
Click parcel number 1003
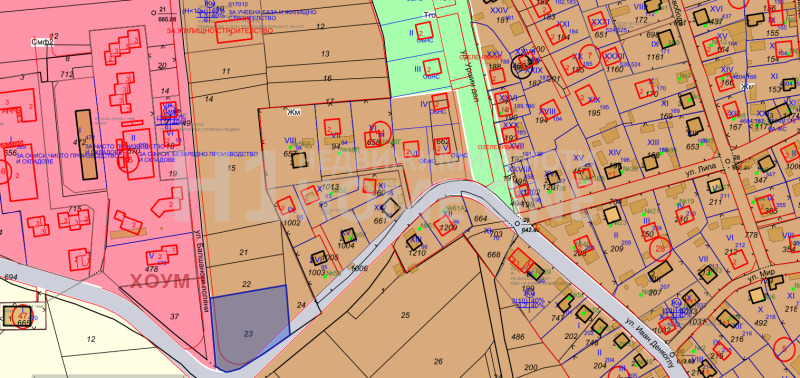coord(317,273)
